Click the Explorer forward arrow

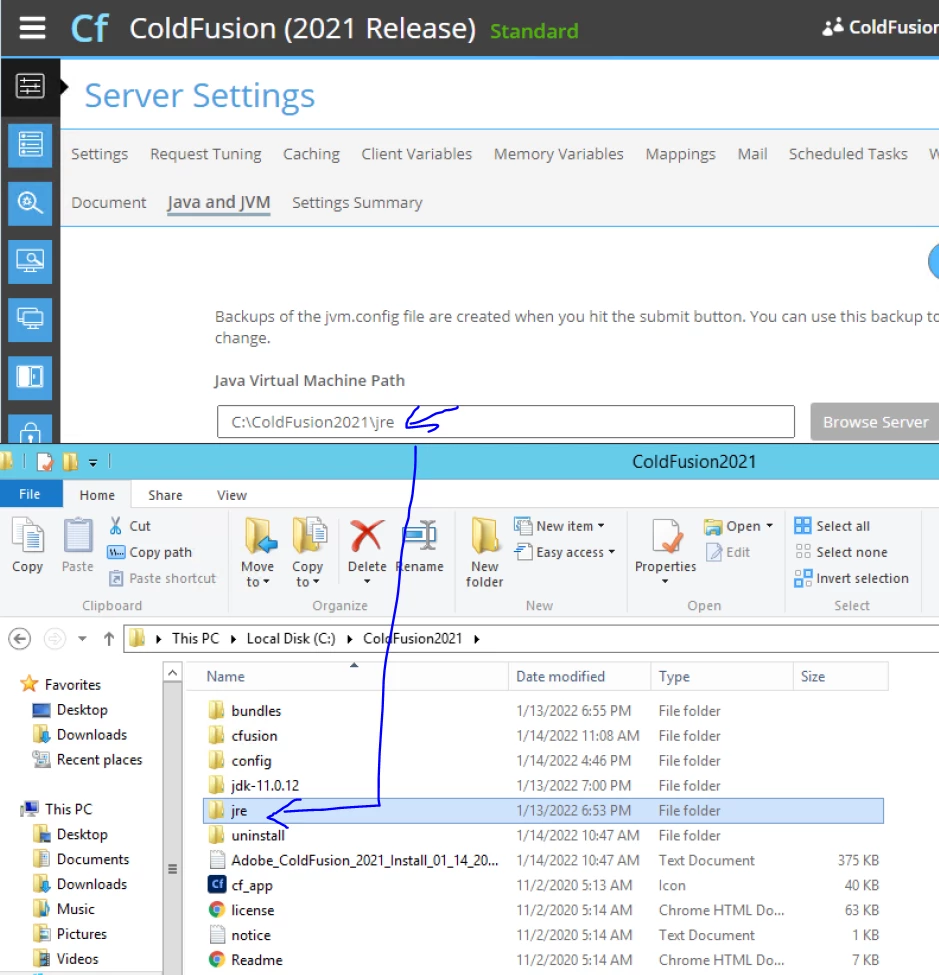coord(55,639)
